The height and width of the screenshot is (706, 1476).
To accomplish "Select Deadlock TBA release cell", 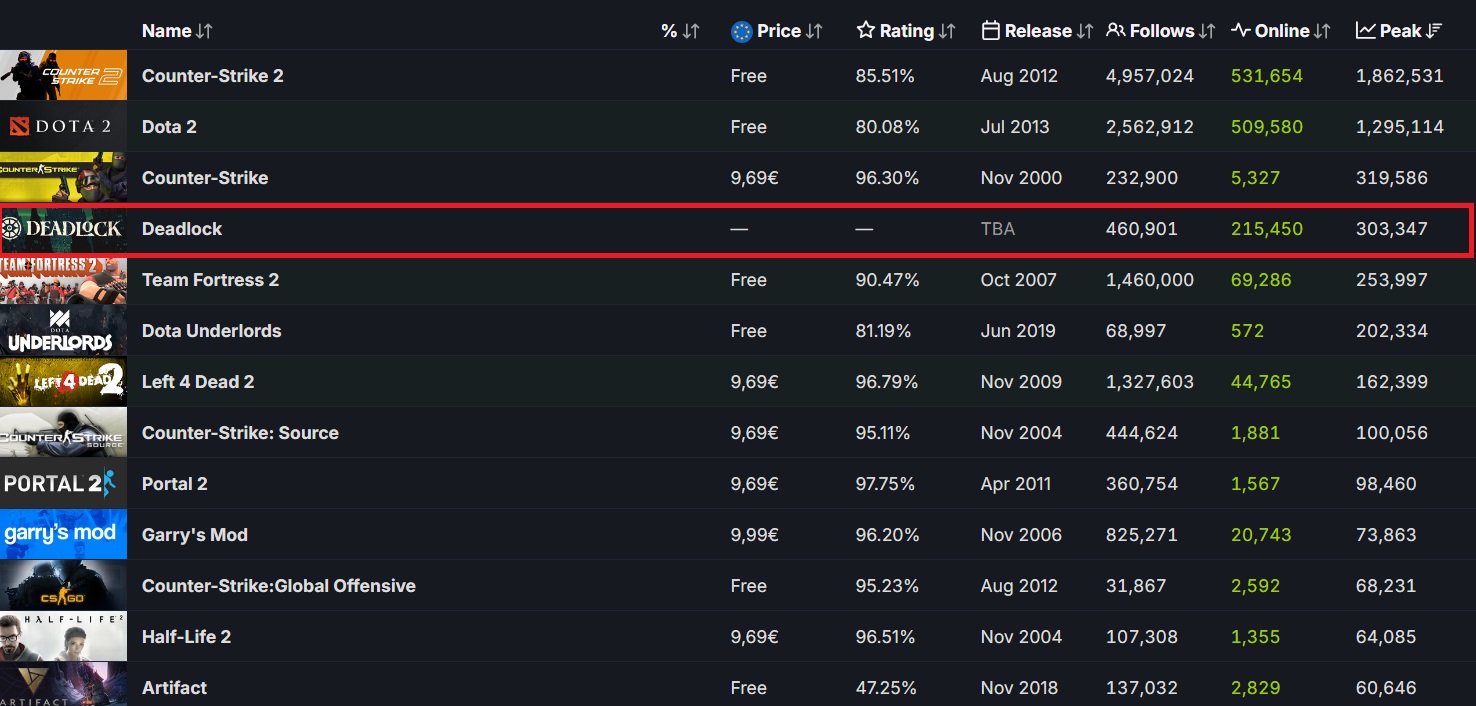I will point(998,229).
